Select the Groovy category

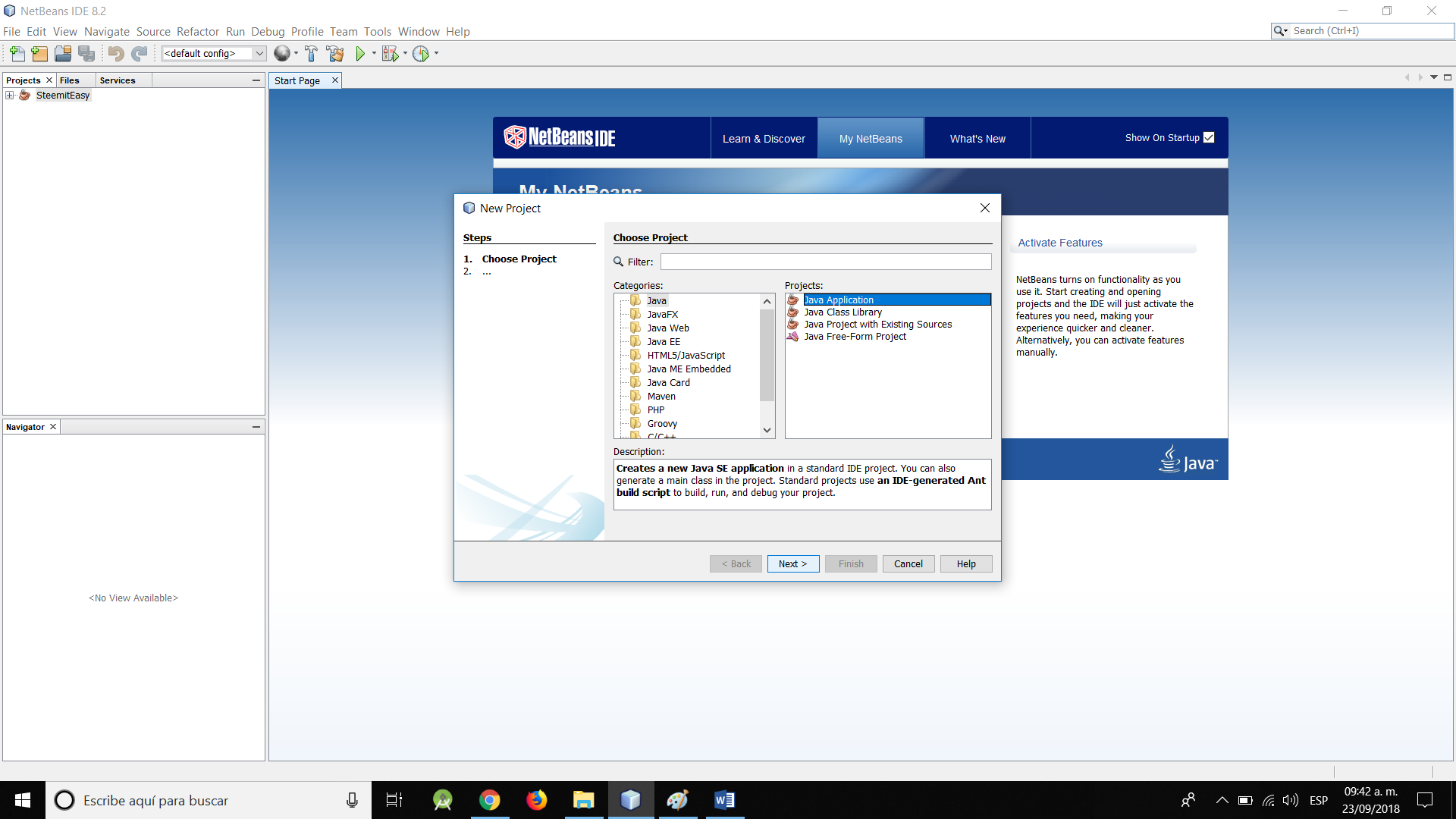click(662, 423)
